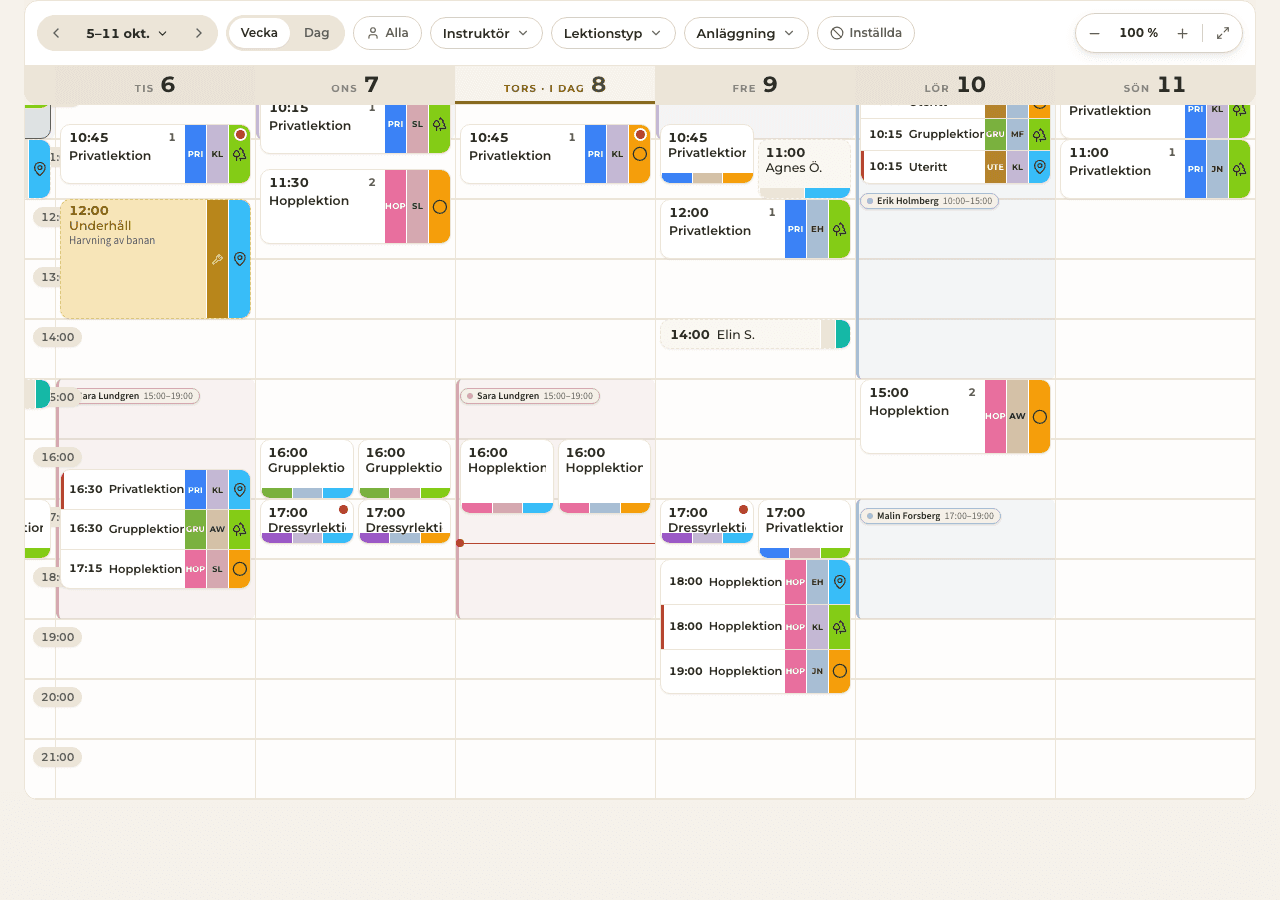The height and width of the screenshot is (900, 1280).
Task: Click location pin on Tuesday 16:30 Privatlektion
Action: (239, 490)
